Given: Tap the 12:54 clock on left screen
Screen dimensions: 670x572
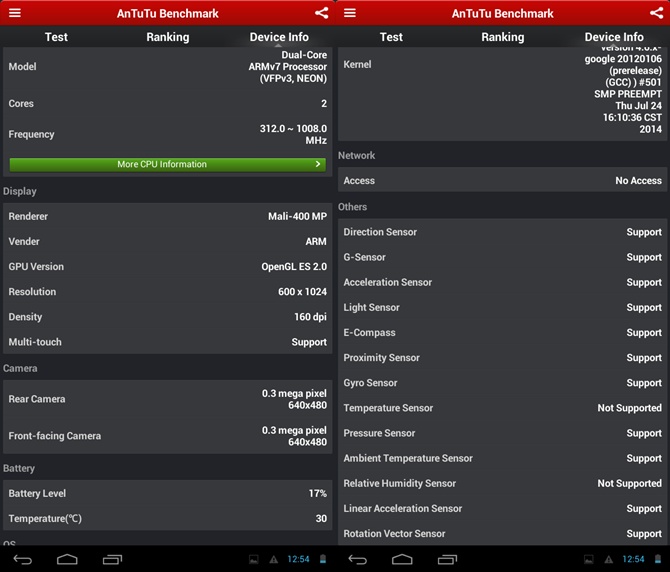Looking at the screenshot, I should [298, 559].
